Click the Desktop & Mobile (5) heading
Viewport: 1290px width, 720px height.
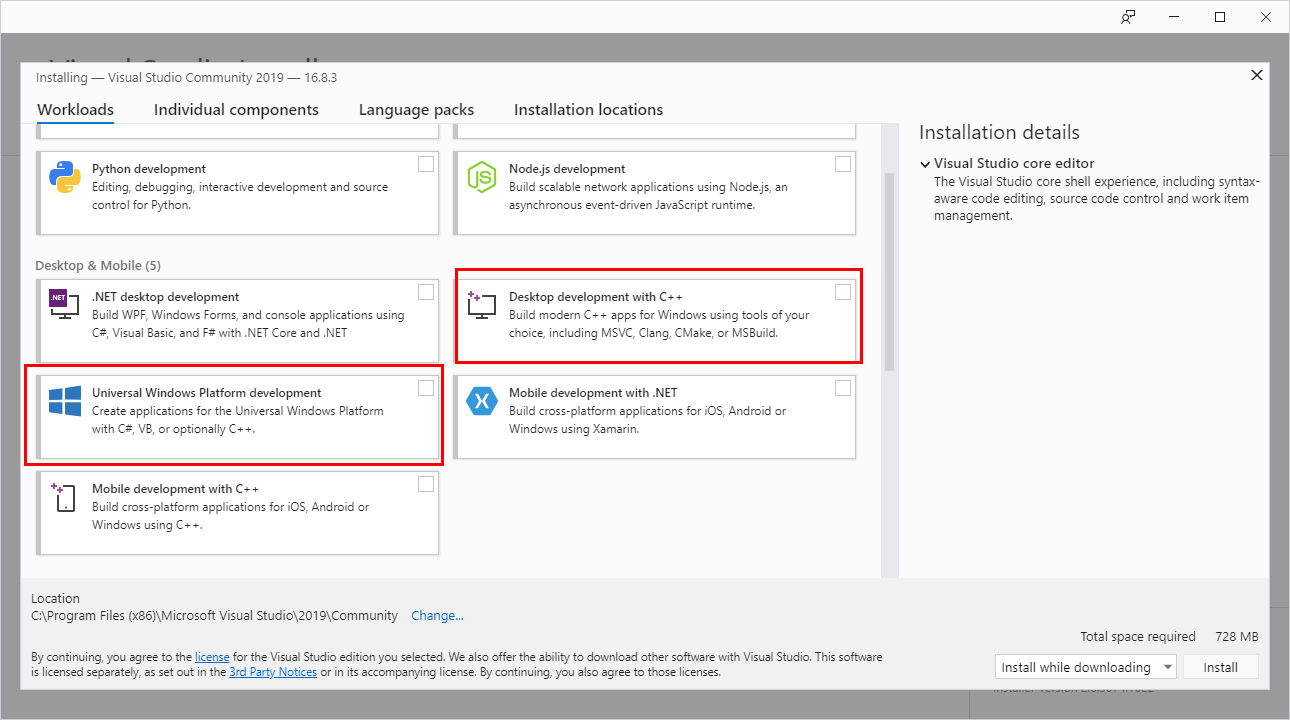coord(98,265)
